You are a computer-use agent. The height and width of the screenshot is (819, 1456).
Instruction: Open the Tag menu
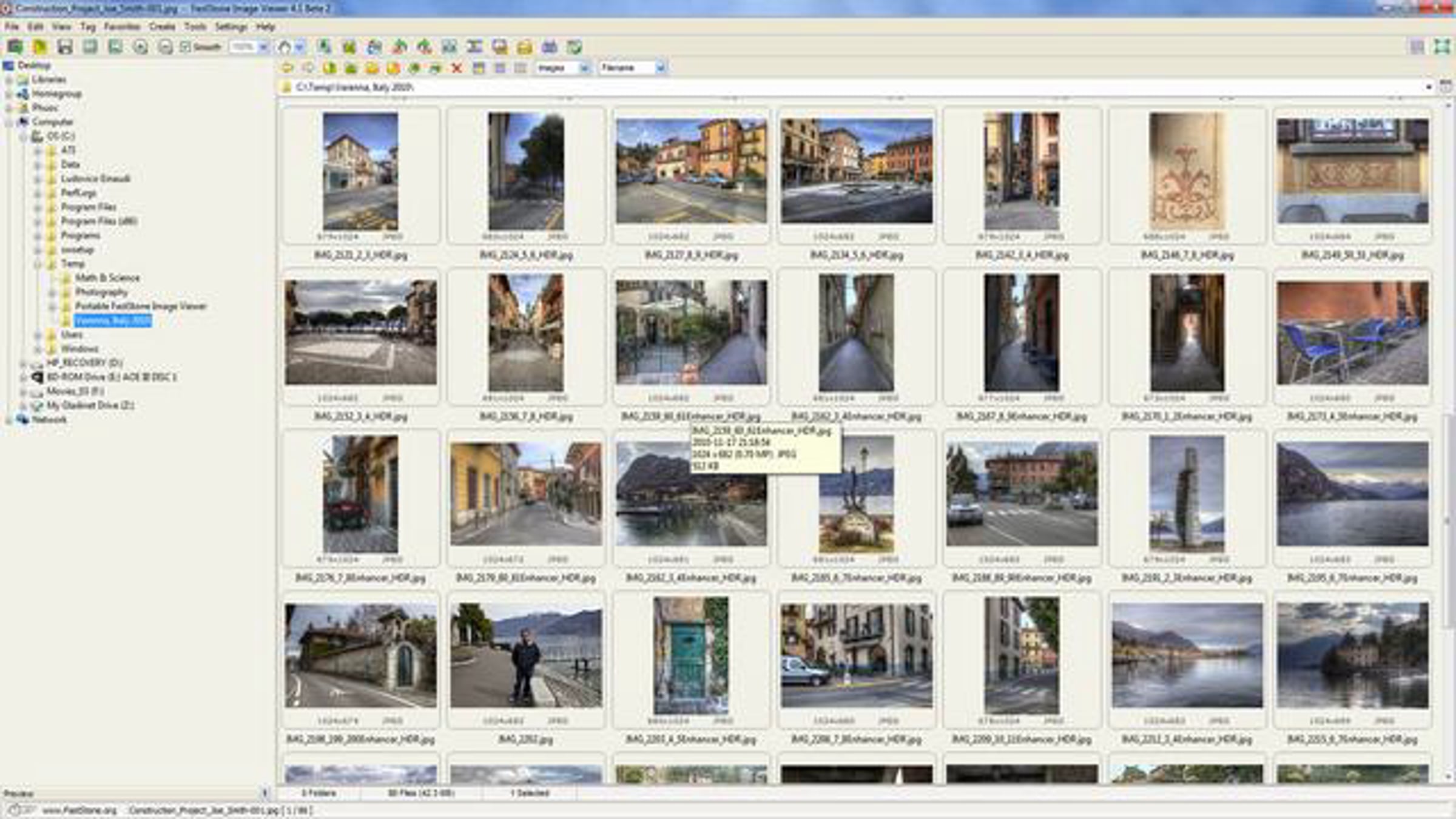click(88, 27)
